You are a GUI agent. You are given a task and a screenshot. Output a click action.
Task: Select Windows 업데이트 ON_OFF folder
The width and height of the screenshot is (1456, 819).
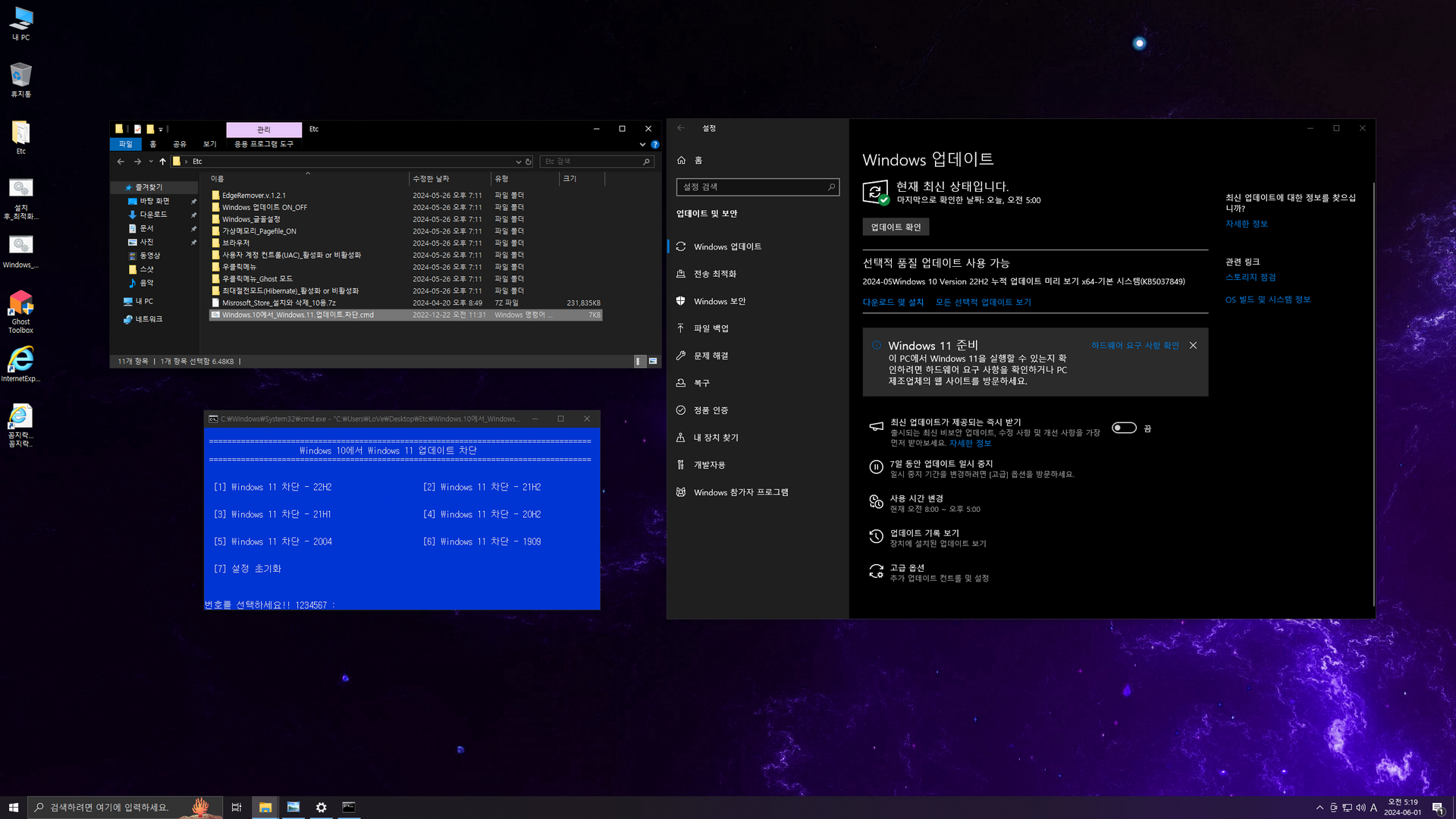pyautogui.click(x=264, y=207)
